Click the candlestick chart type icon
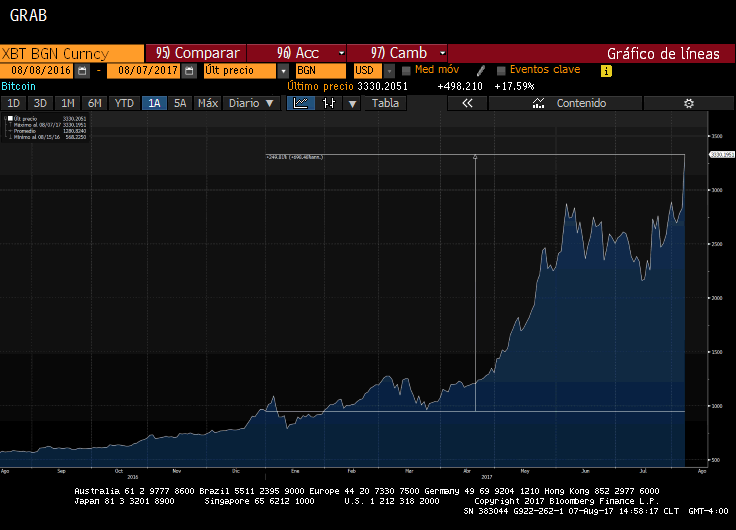Viewport: 736px width, 530px height. 327,103
